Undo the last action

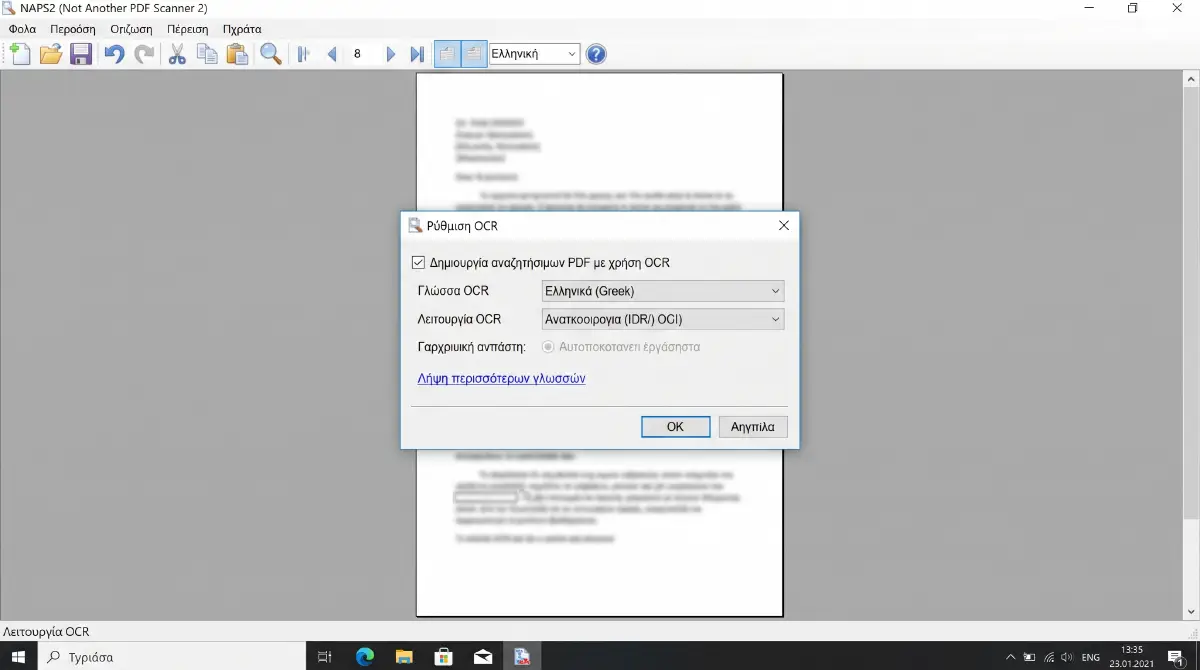(x=115, y=54)
